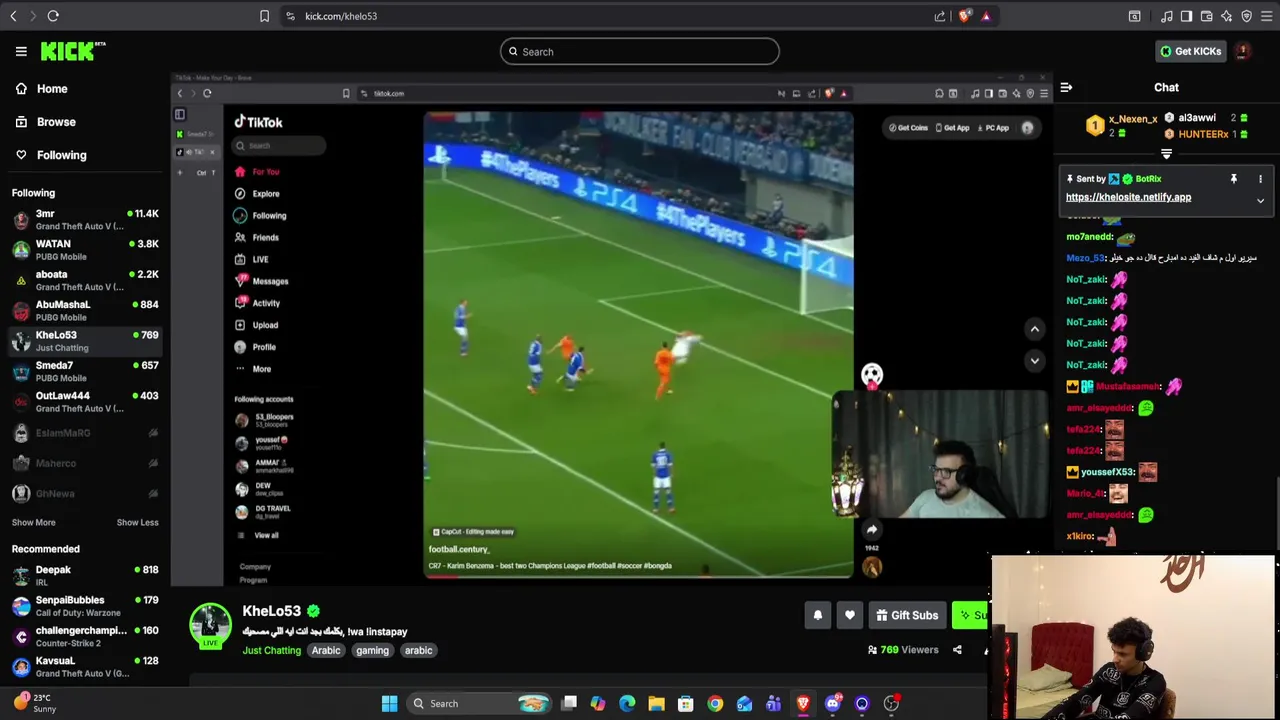Open the Brave VPN shield icon
Viewport: 1280px width, 720px height.
(1246, 16)
